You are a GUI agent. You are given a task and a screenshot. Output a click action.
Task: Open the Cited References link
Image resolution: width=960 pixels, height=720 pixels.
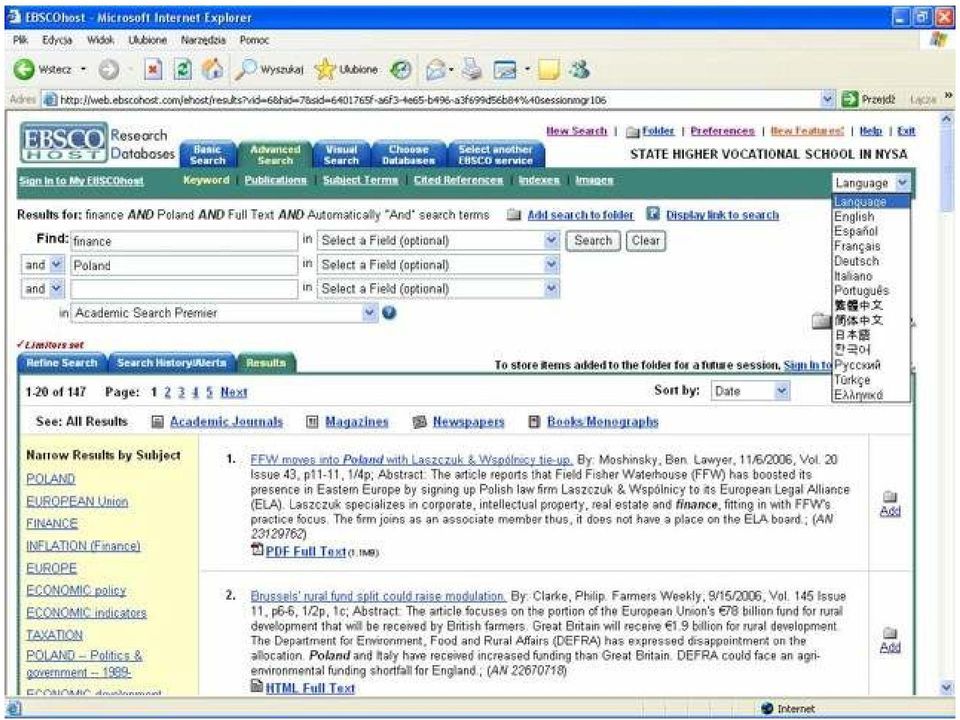click(x=458, y=180)
